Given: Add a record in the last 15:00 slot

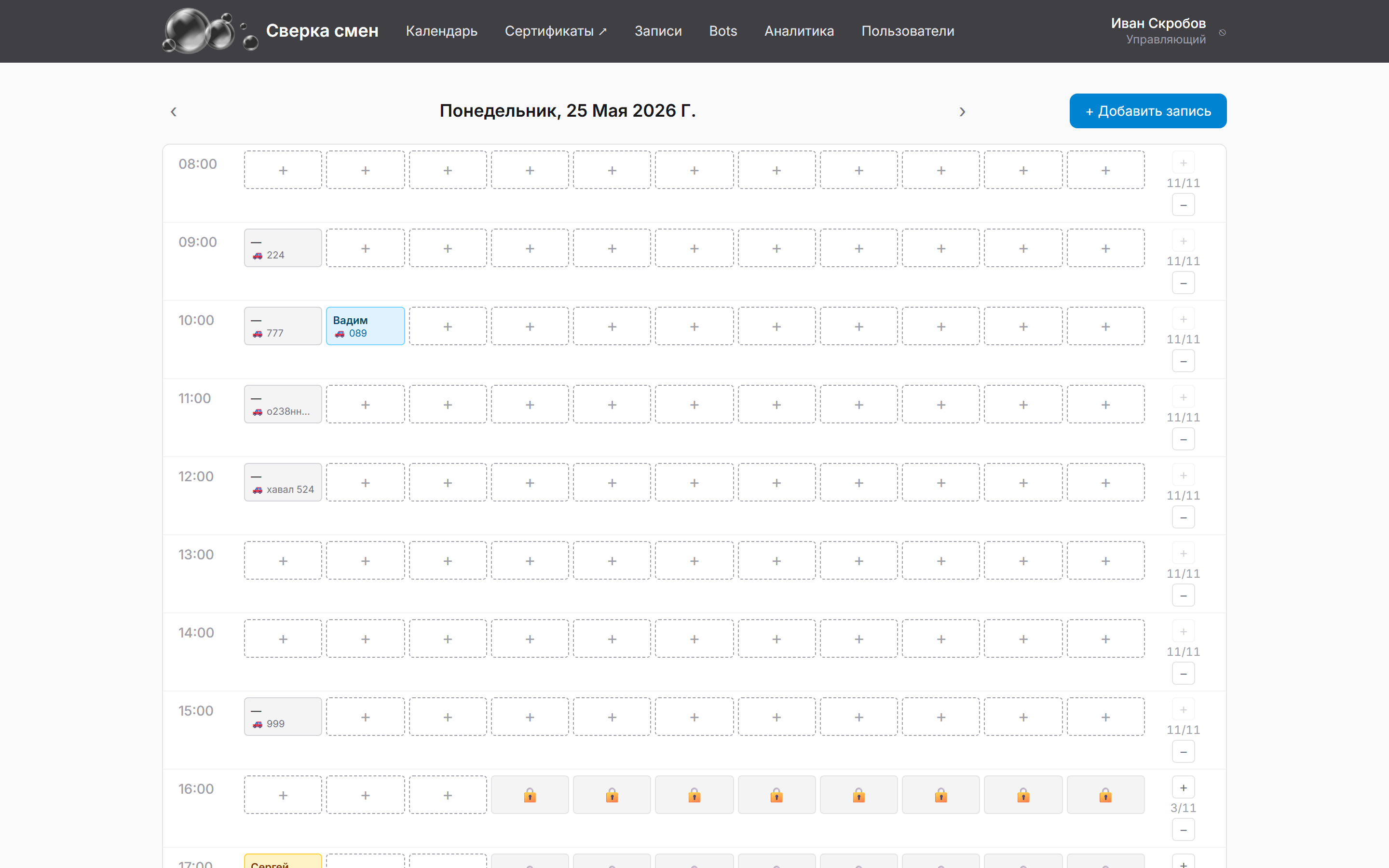Looking at the screenshot, I should point(1105,717).
